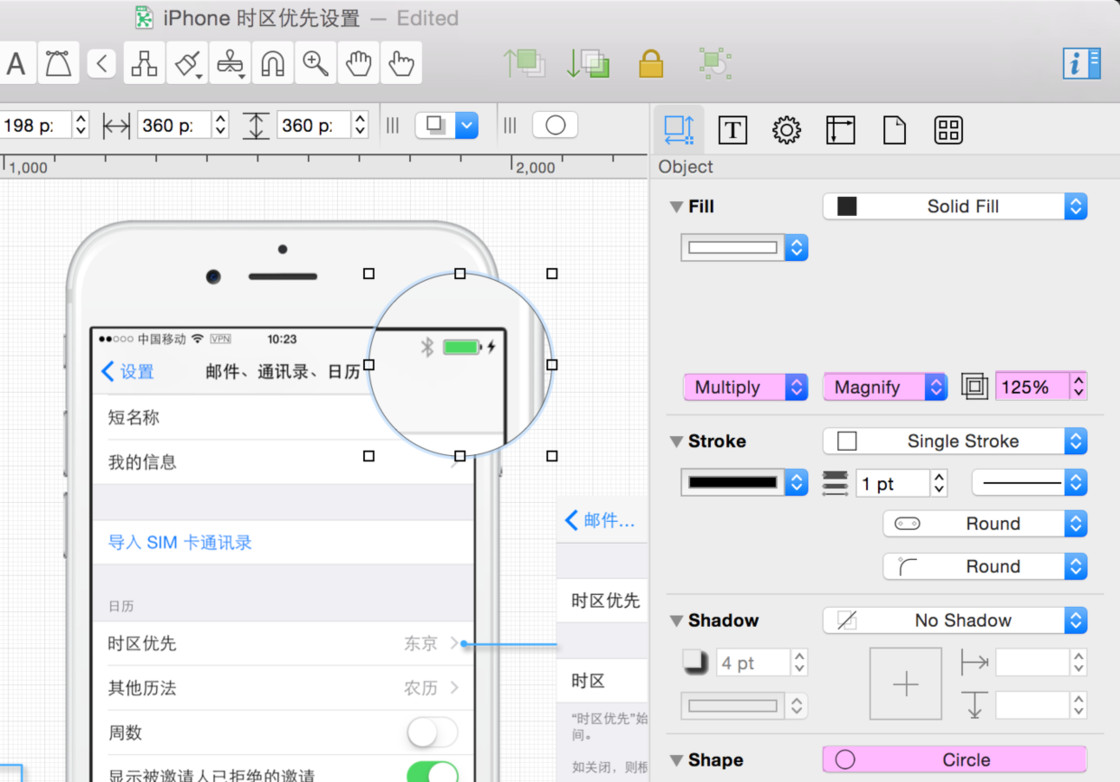Click the Lock icon in toolbar
Image resolution: width=1120 pixels, height=782 pixels.
pos(651,64)
